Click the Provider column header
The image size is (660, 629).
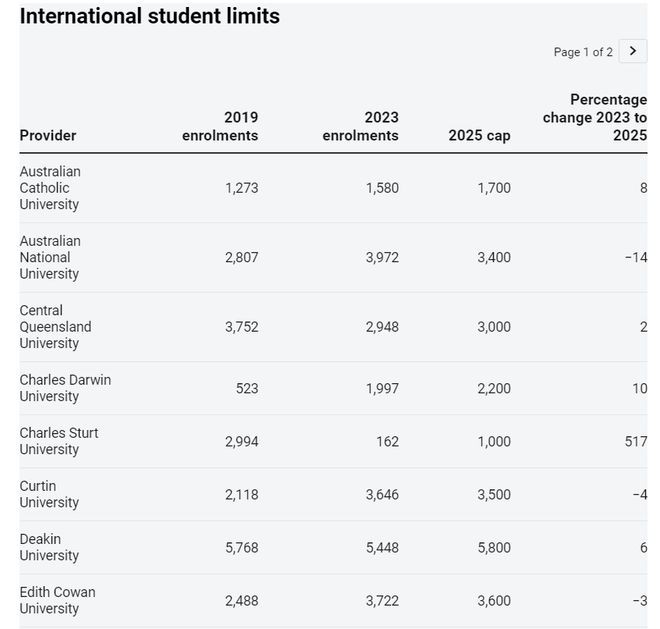(x=48, y=136)
